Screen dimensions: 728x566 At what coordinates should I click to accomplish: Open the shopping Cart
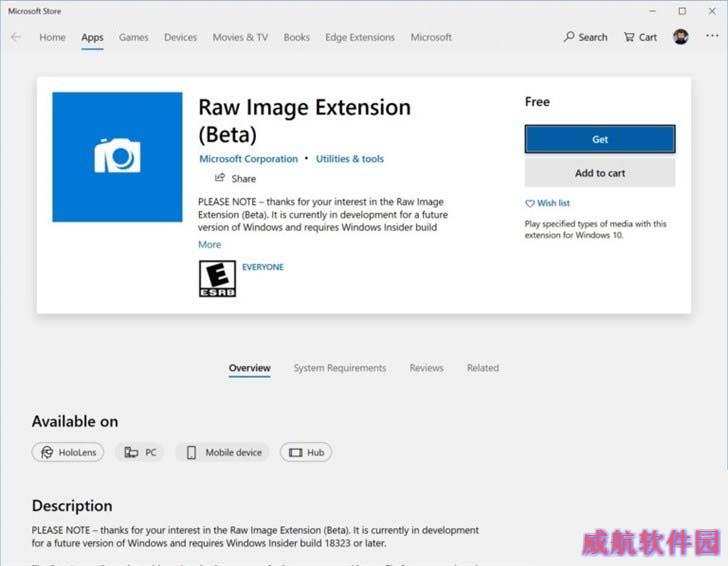point(640,37)
